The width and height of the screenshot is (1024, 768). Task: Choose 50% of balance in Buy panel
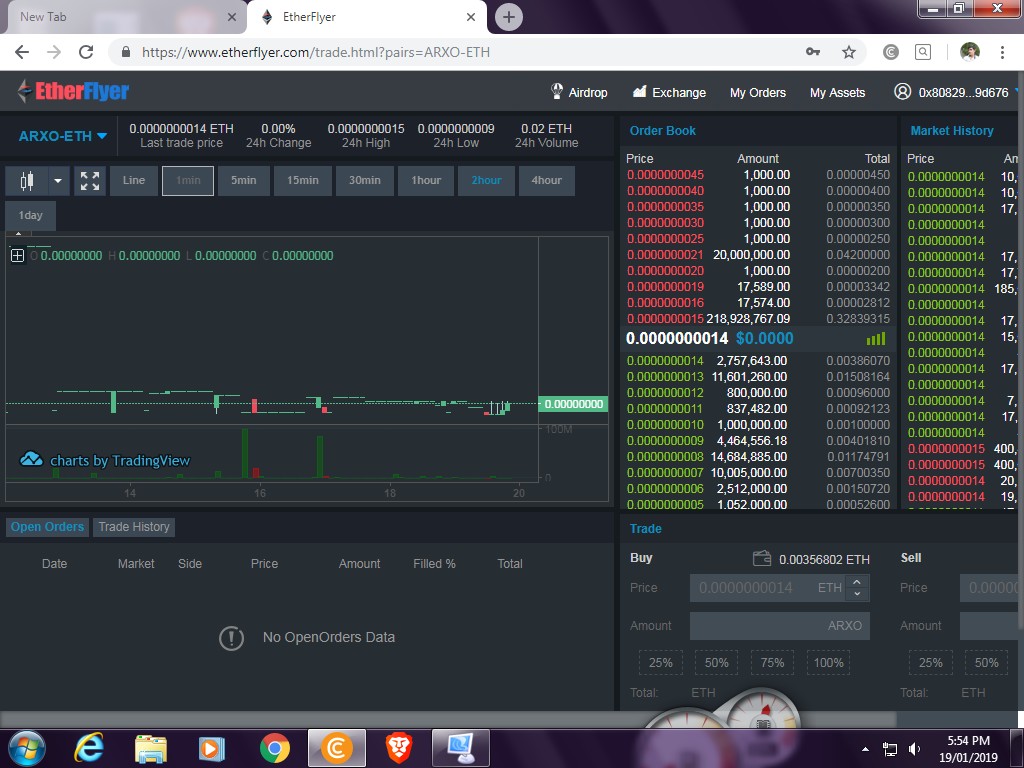click(x=716, y=663)
